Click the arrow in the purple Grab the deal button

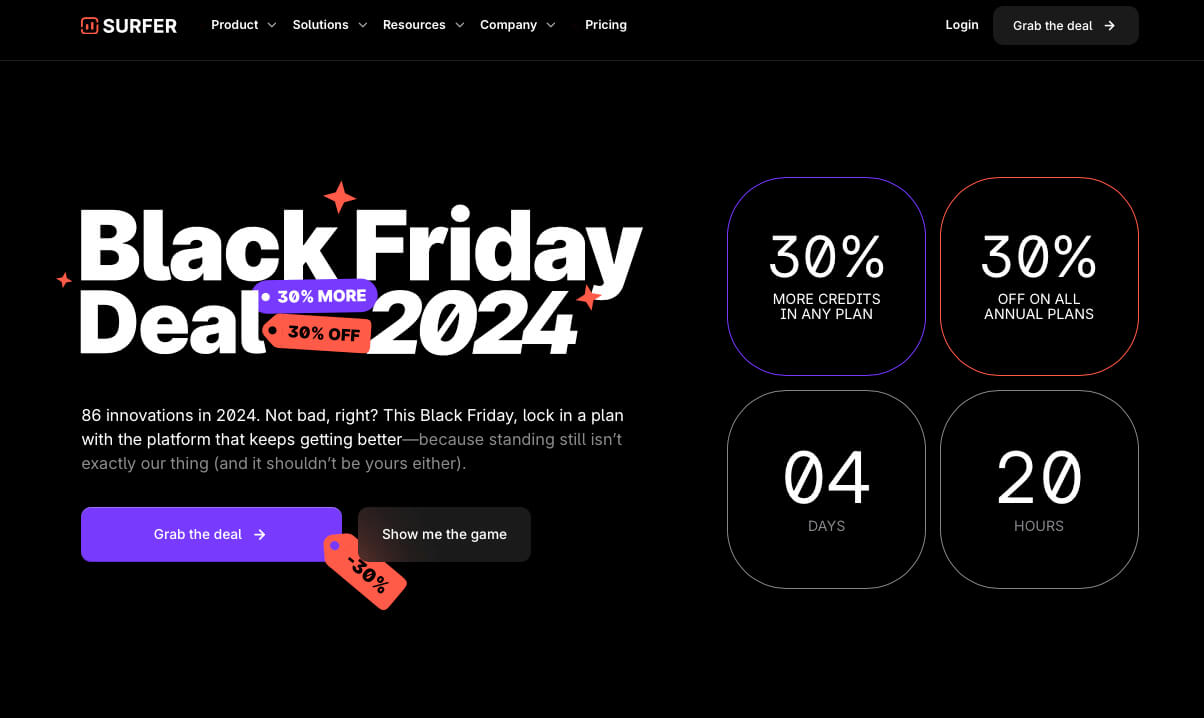260,535
